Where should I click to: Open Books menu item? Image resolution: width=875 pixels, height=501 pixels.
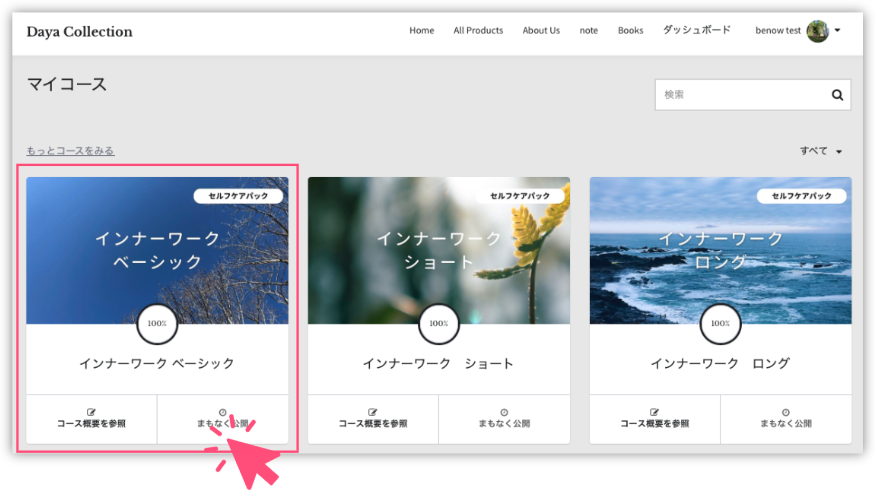click(631, 31)
